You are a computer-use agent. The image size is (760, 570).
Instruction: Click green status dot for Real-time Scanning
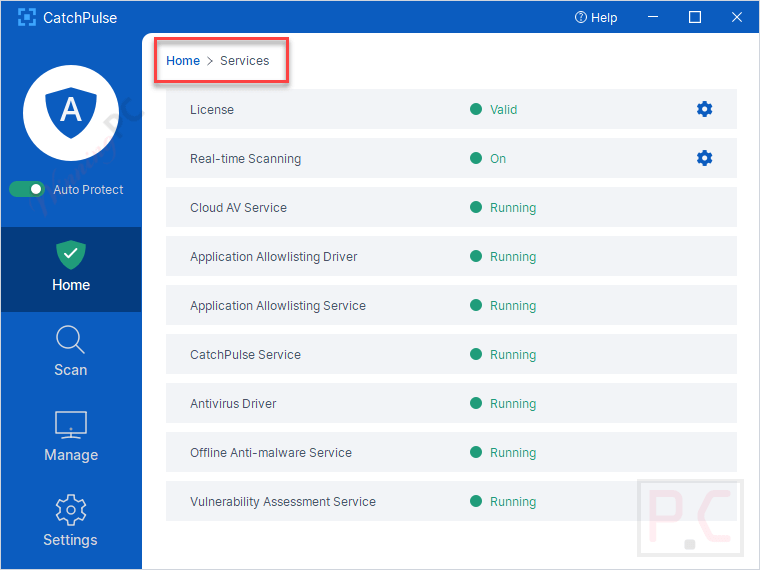476,158
